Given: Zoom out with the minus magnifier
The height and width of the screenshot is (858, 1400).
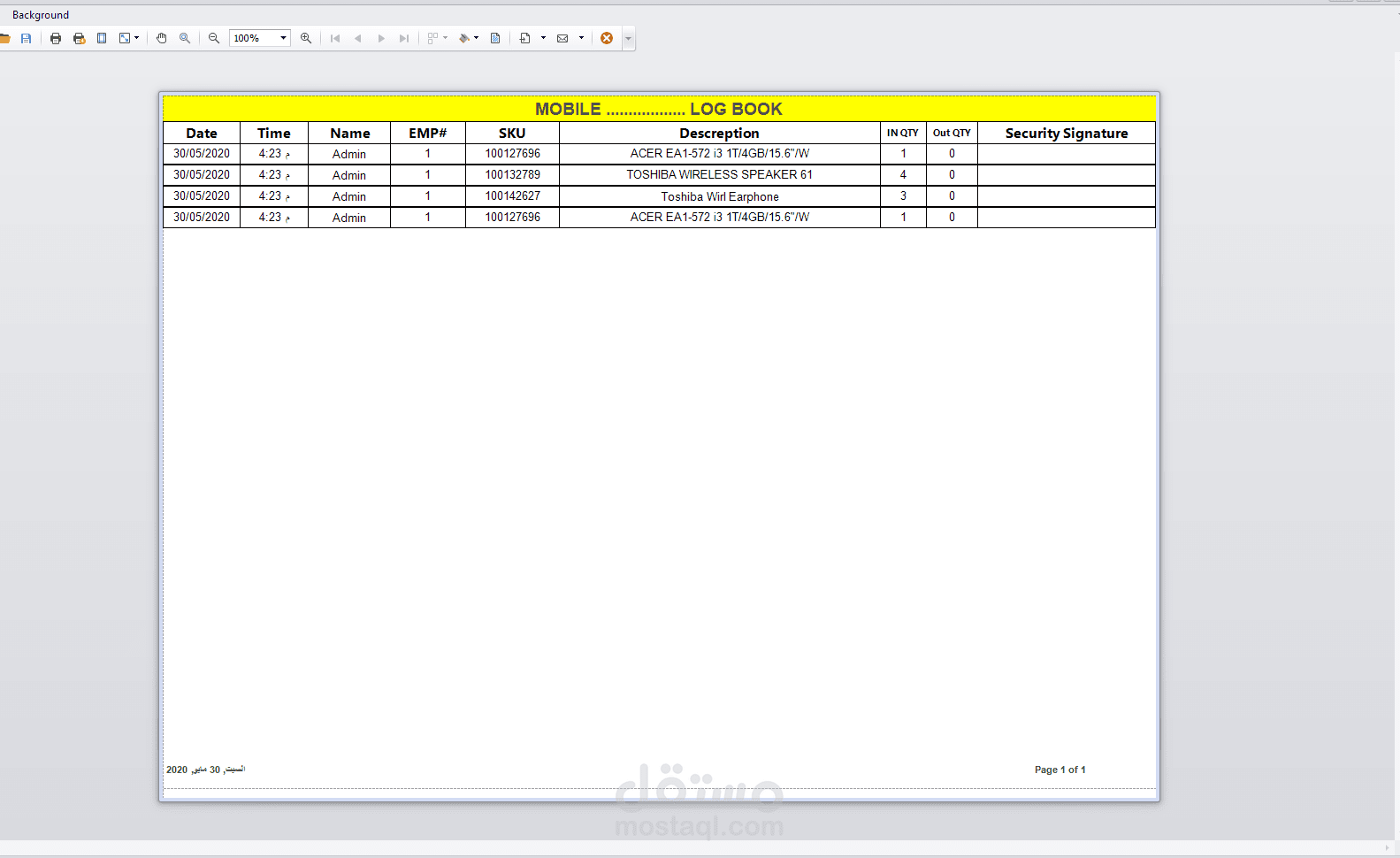Looking at the screenshot, I should click(214, 38).
